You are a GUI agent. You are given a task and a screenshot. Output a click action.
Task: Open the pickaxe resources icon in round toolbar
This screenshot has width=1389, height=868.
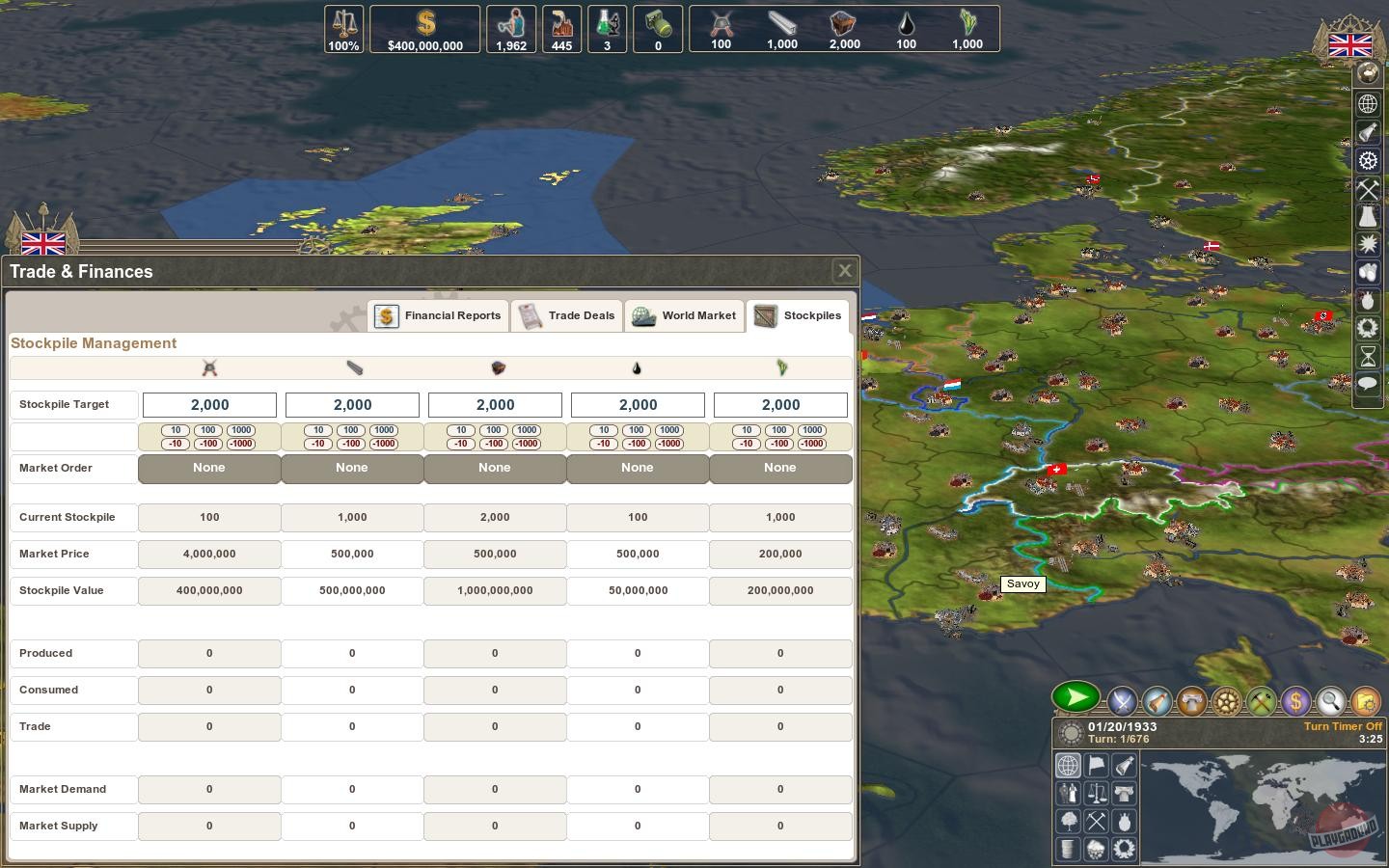(x=1261, y=701)
